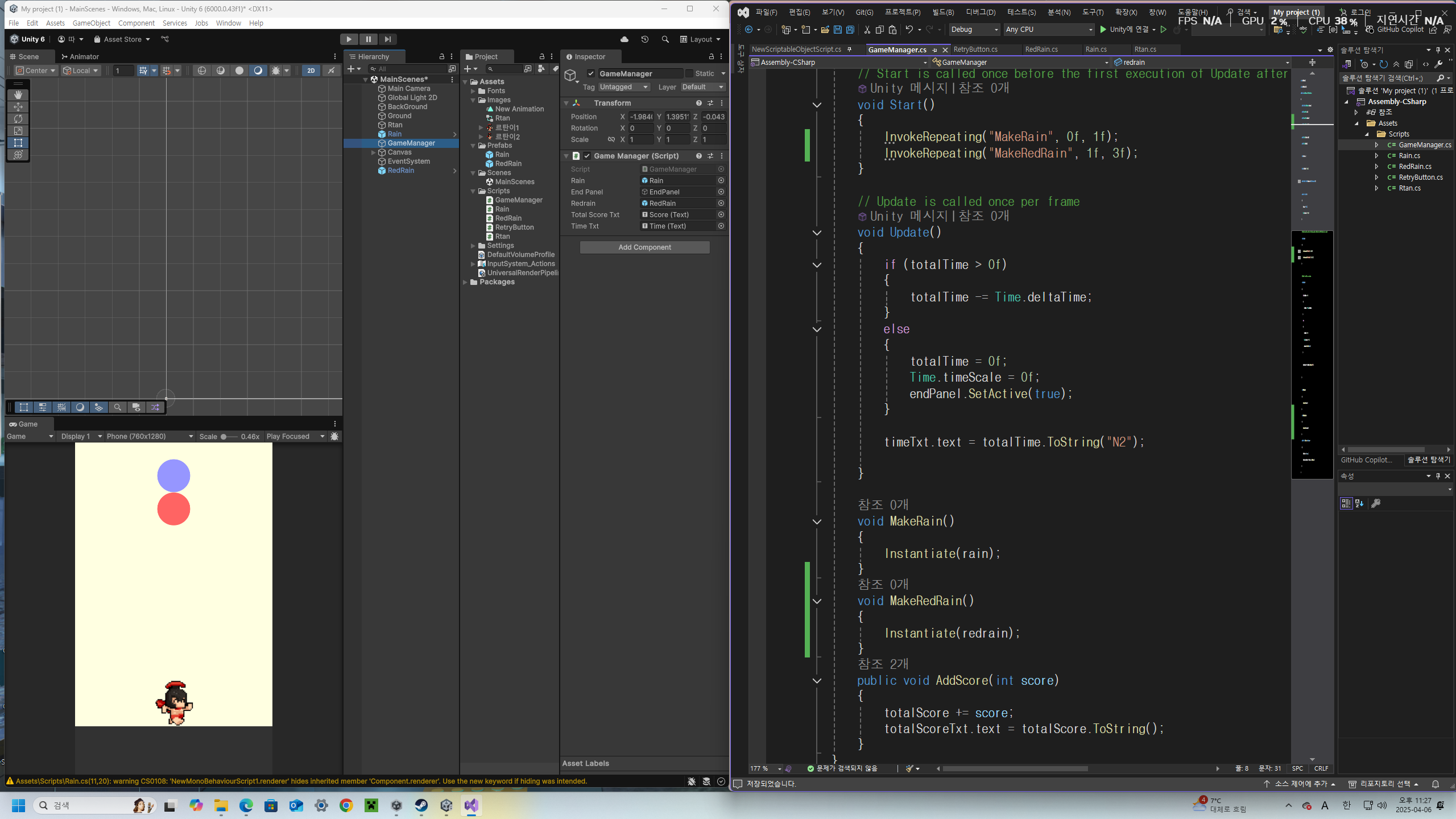The image size is (1456, 819).
Task: Open Game Manager script help icon
Action: (x=698, y=156)
